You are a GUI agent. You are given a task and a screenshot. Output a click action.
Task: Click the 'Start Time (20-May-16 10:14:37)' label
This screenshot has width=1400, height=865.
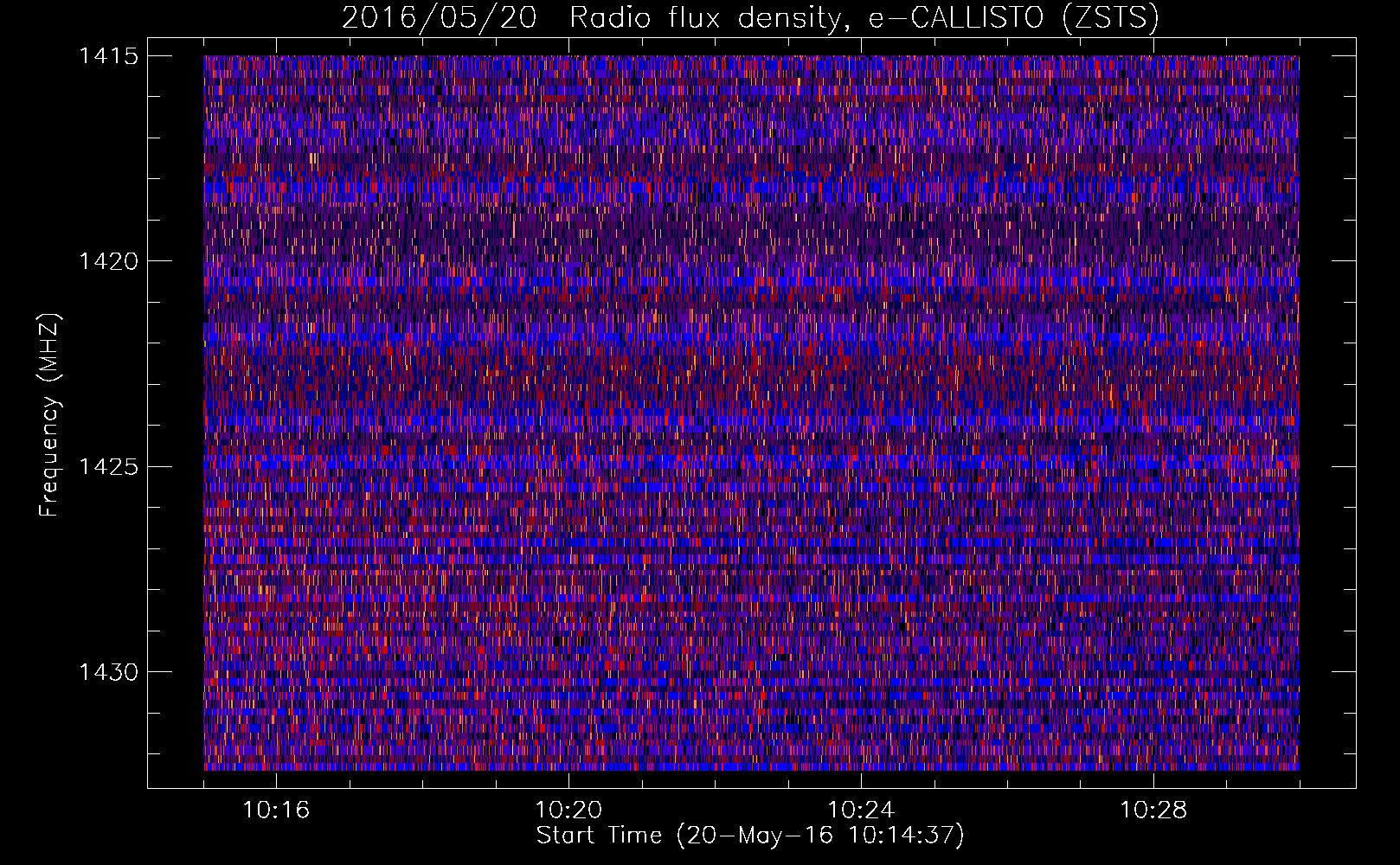pyautogui.click(x=750, y=836)
